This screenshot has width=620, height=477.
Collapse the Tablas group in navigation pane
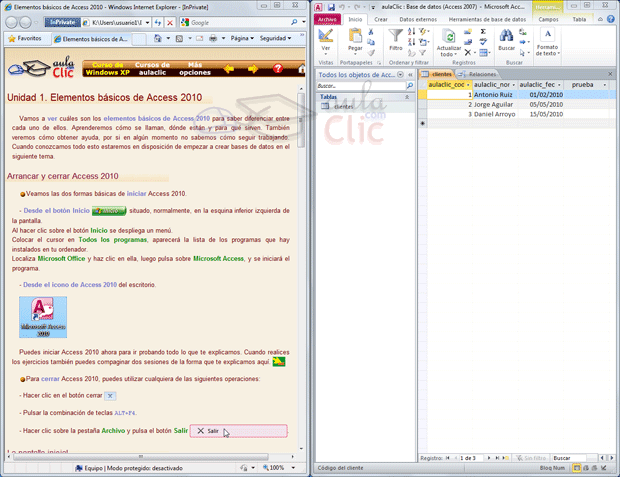406,97
